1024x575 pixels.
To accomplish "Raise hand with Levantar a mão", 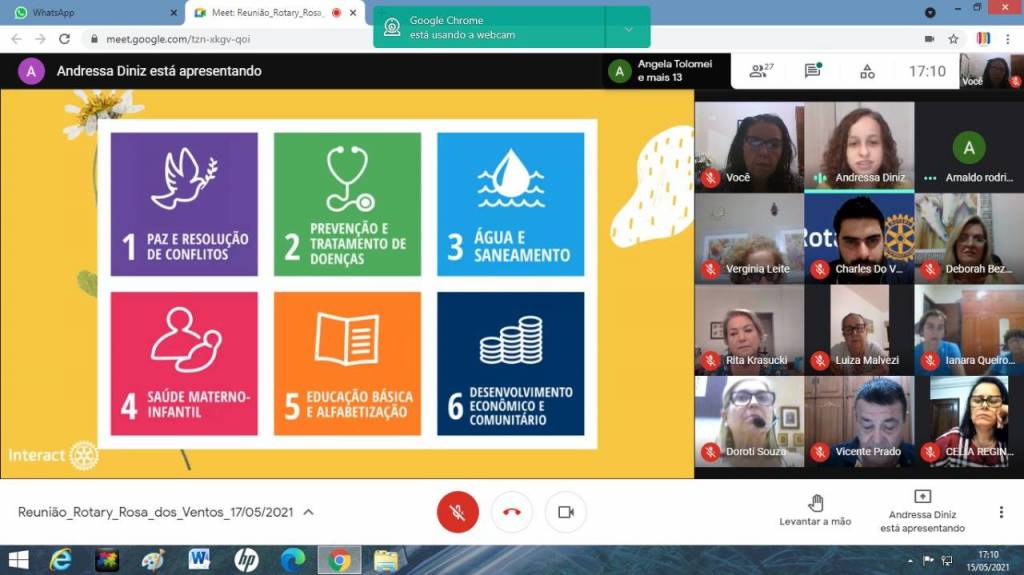I will [x=815, y=510].
